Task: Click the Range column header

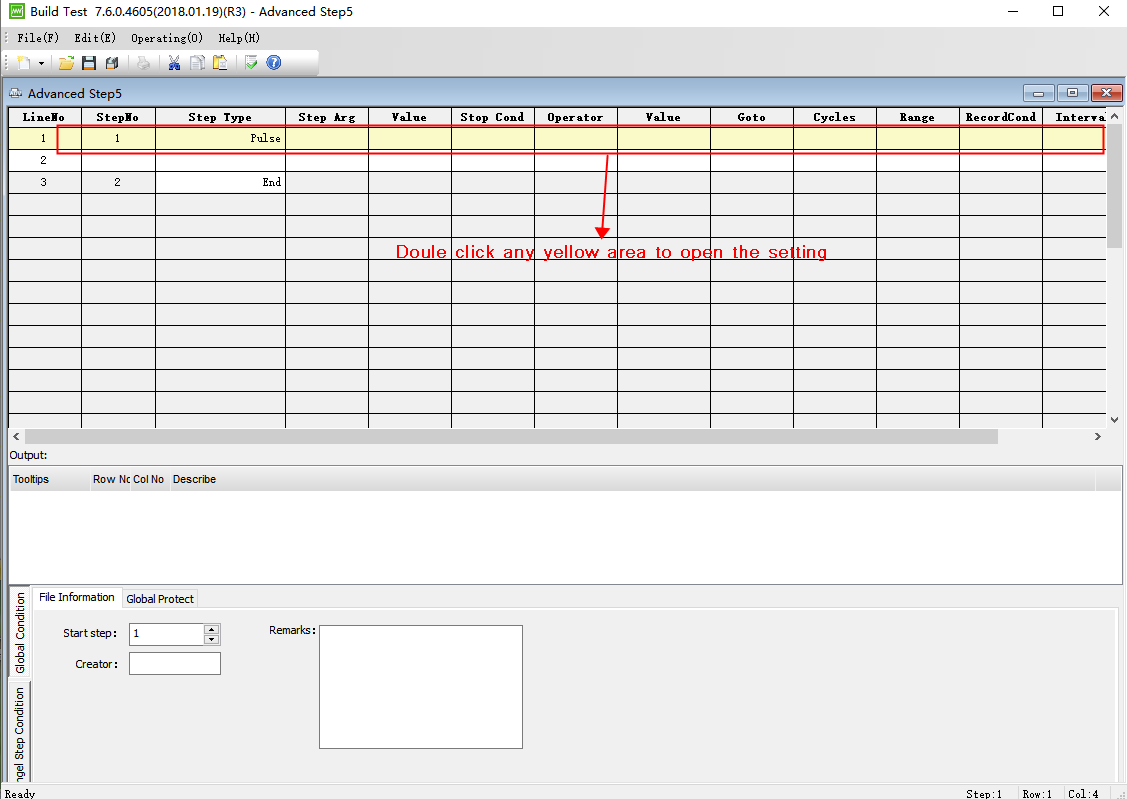Action: [917, 117]
